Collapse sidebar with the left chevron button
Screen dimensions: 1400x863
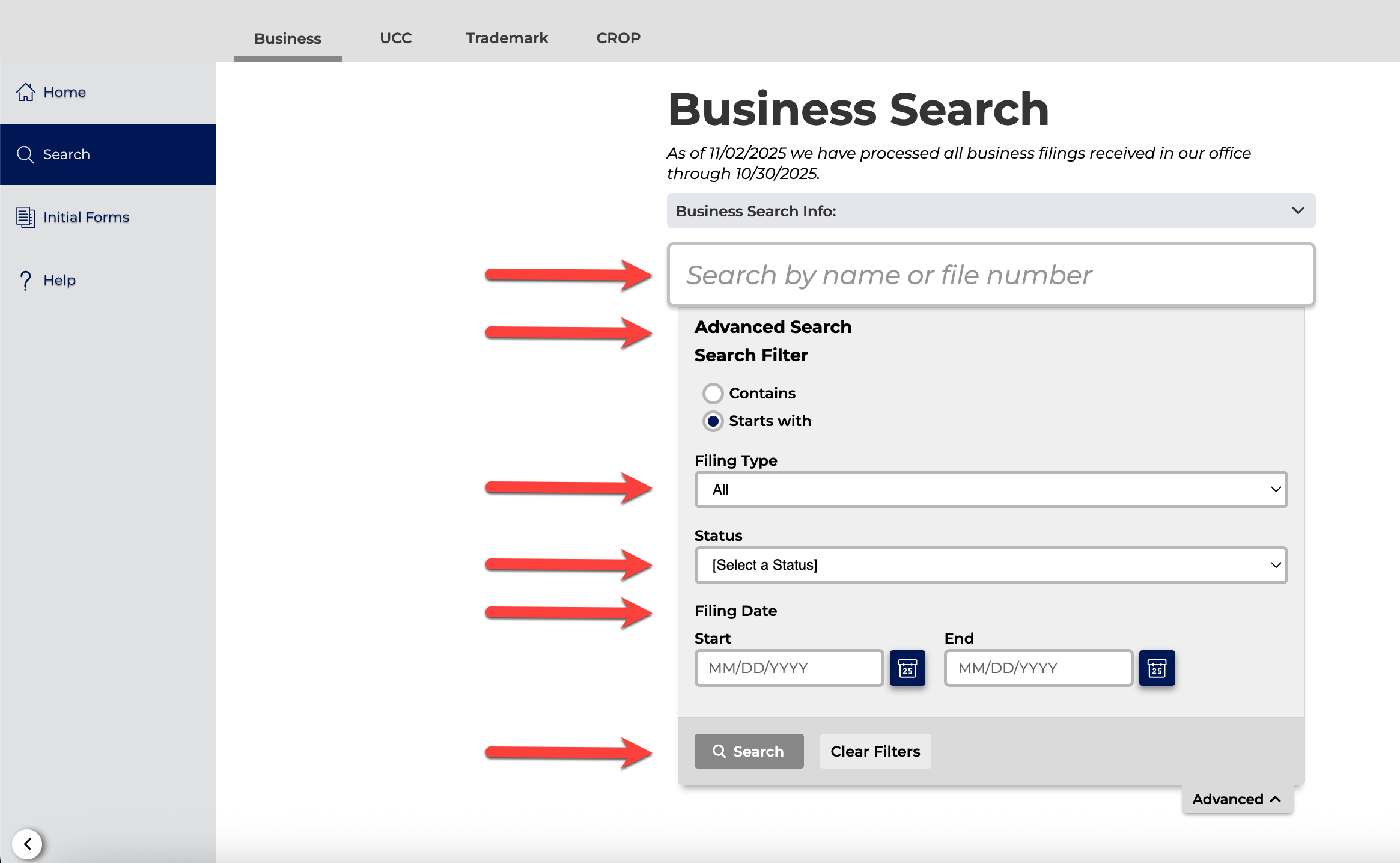pos(27,844)
